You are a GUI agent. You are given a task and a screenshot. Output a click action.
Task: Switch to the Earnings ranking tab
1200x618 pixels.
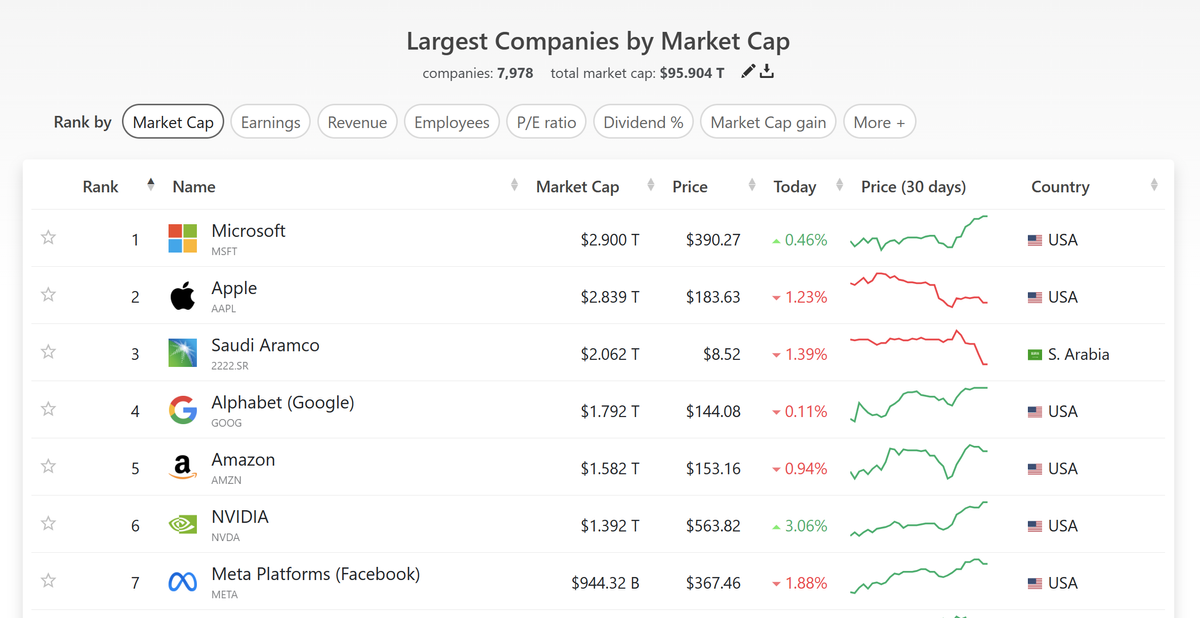(x=270, y=121)
